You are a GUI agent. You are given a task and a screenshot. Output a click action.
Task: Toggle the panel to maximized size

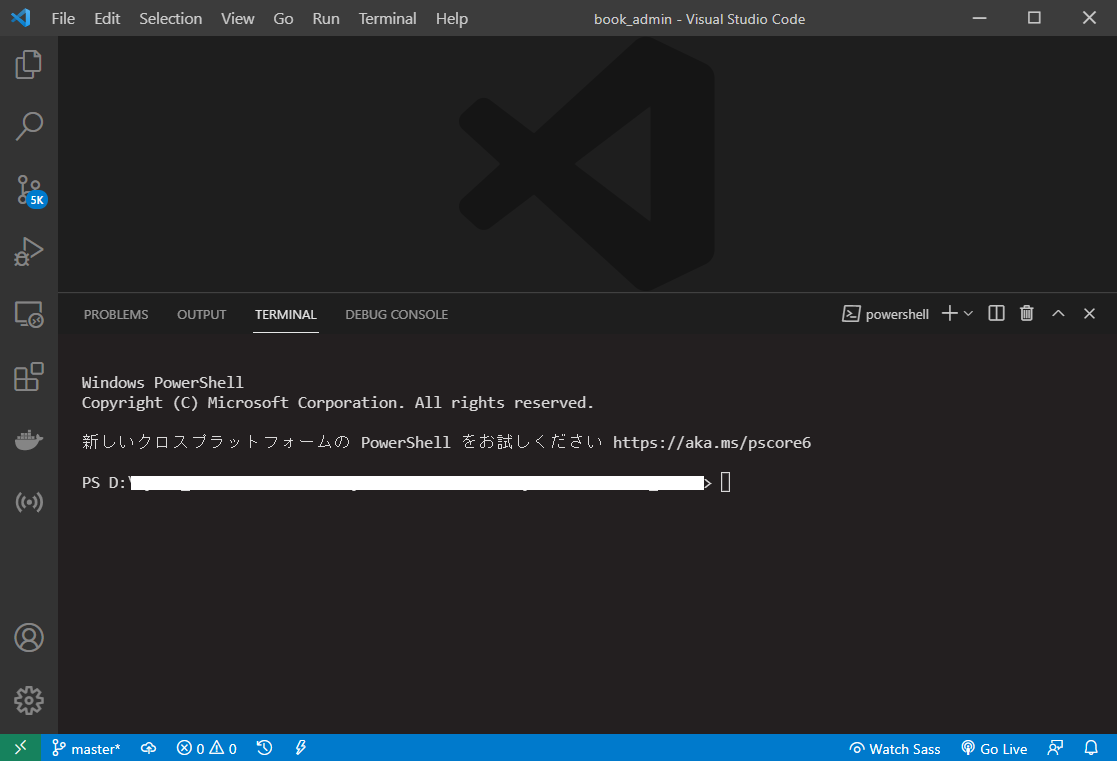pyautogui.click(x=1058, y=313)
